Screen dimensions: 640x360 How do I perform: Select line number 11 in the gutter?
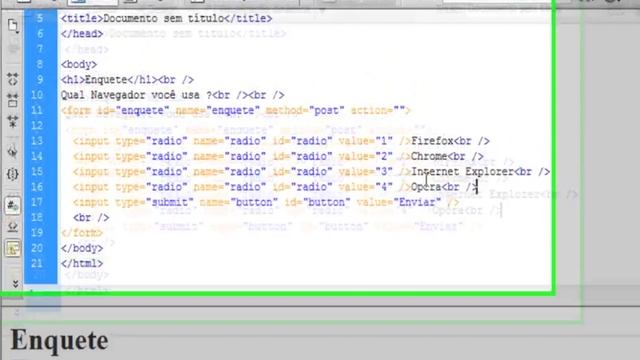pos(37,110)
